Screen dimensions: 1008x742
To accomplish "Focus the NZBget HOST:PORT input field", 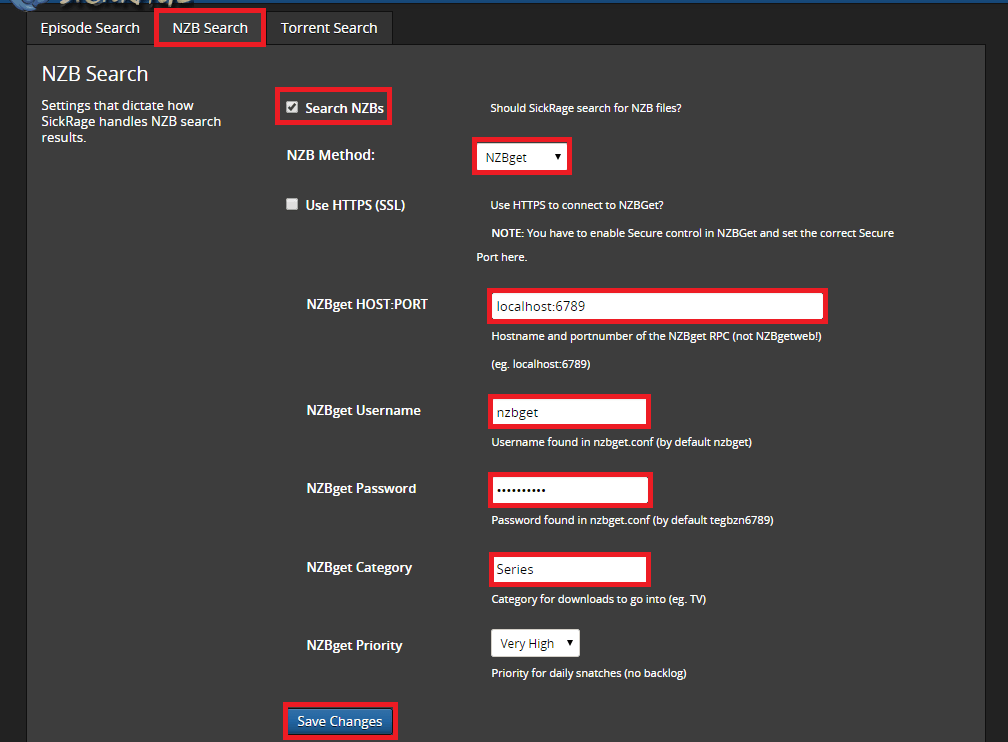I will click(657, 306).
